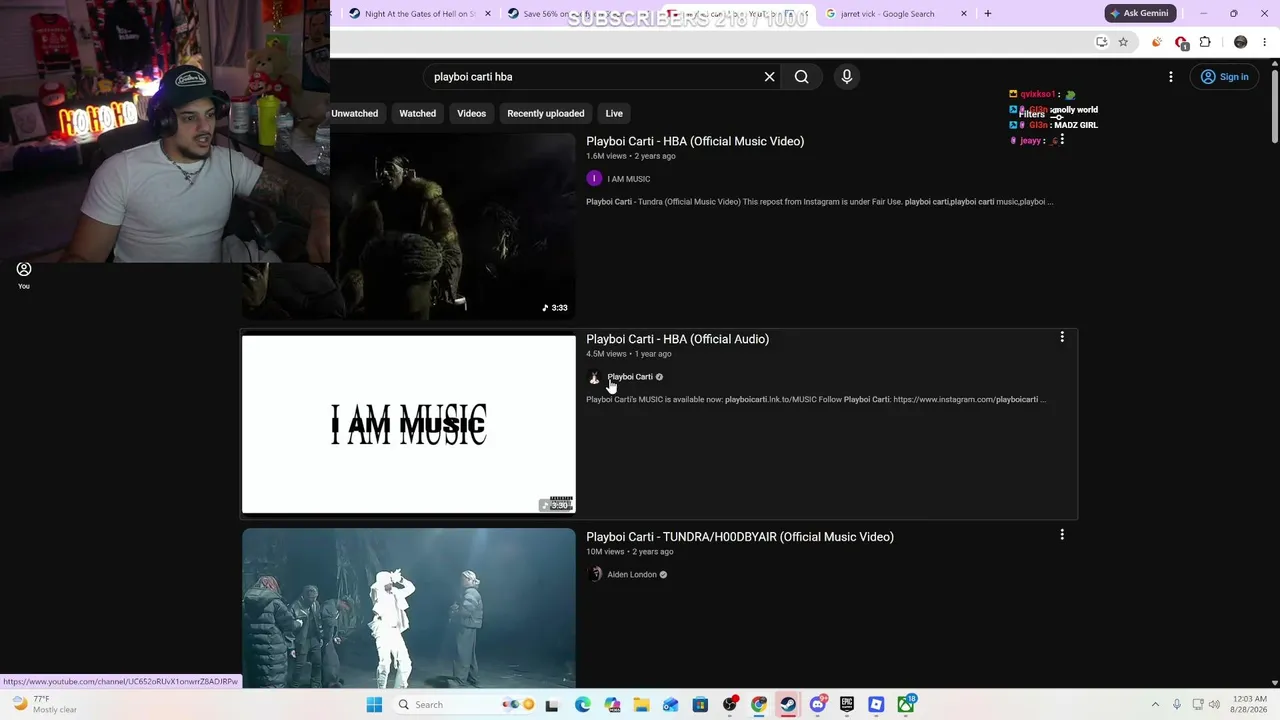Open OBS Studio from the taskbar
Viewport: 1280px width, 720px height.
pos(730,705)
